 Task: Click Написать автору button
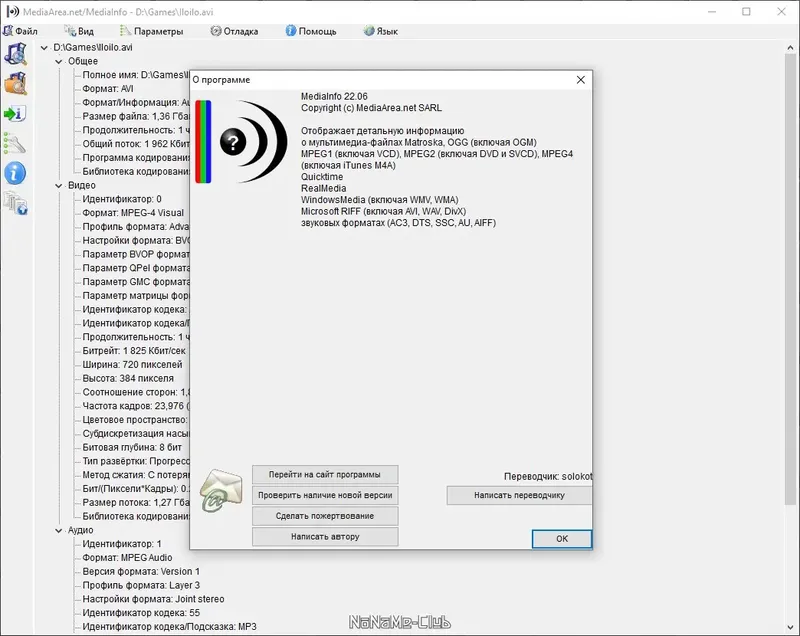point(325,537)
